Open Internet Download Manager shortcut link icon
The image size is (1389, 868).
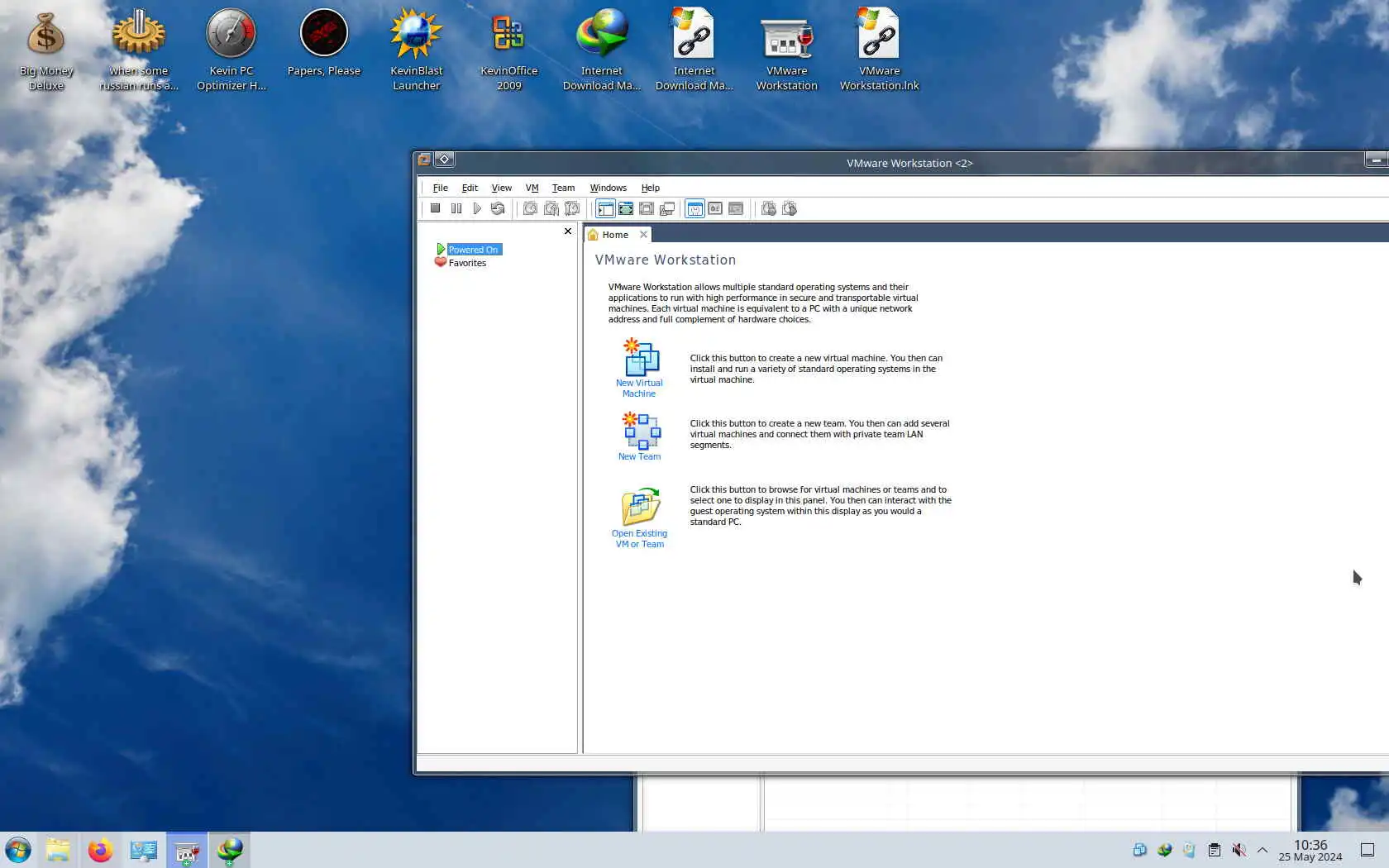694,50
